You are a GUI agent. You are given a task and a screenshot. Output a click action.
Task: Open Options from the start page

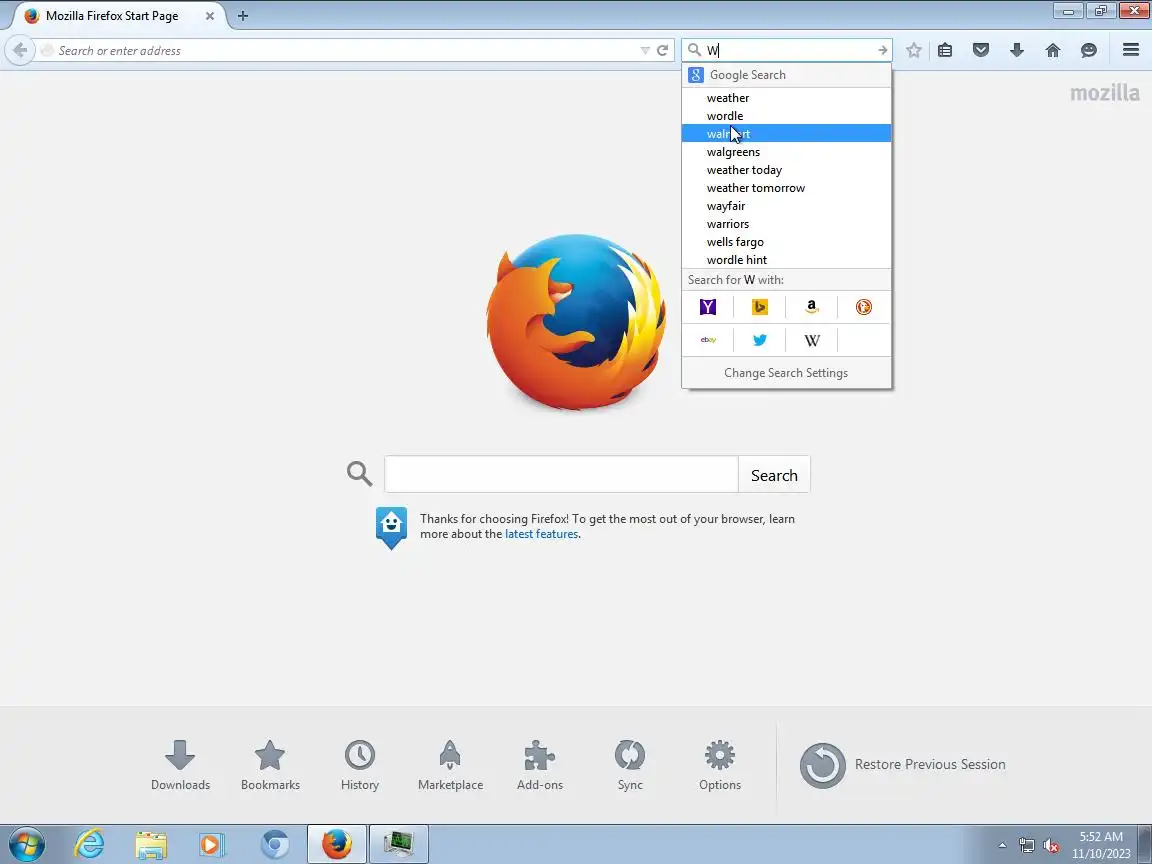720,765
